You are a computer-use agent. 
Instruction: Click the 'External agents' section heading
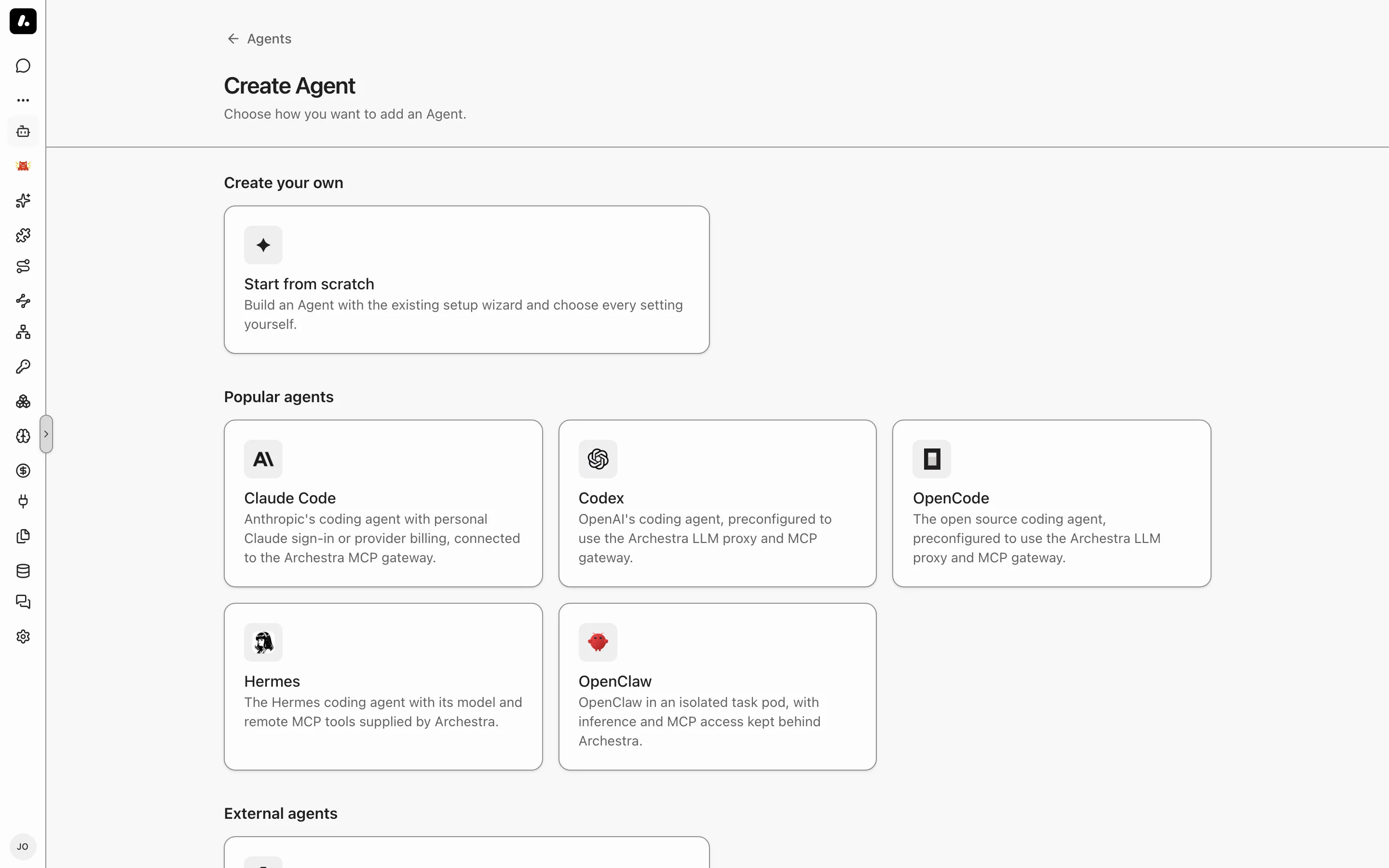pyautogui.click(x=281, y=814)
